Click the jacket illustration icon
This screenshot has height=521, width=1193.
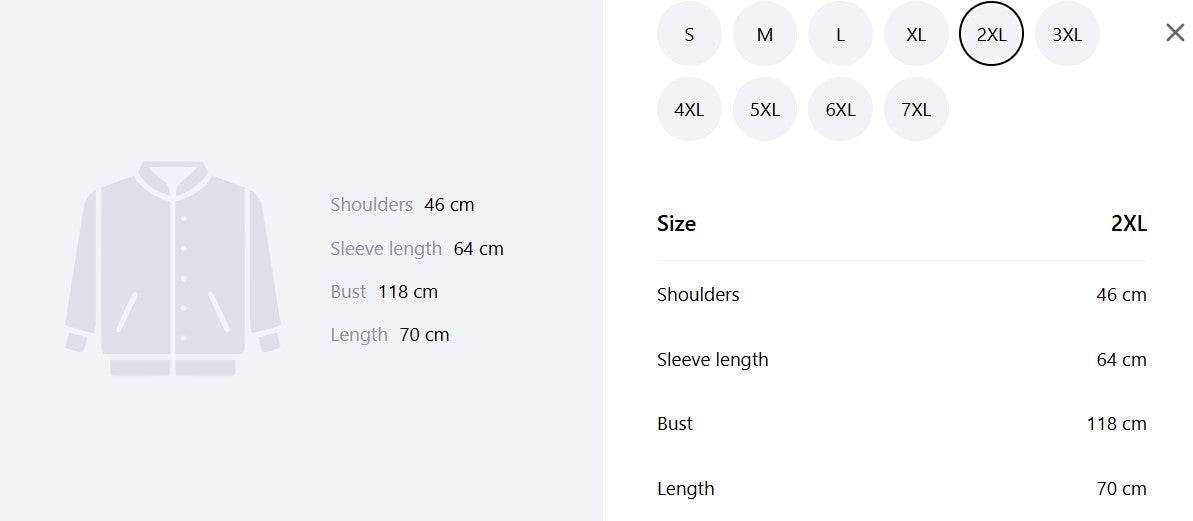click(173, 268)
